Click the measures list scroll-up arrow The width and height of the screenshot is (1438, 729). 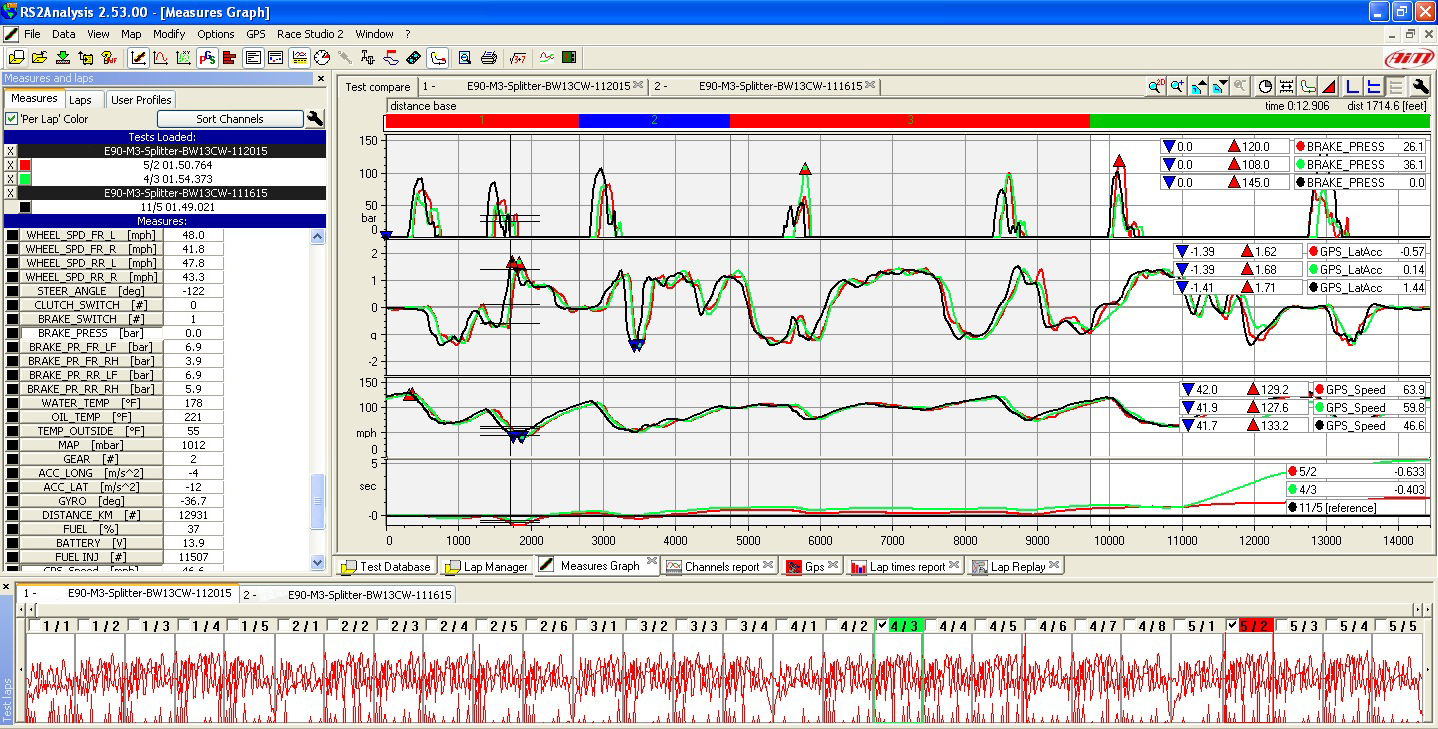[x=318, y=236]
